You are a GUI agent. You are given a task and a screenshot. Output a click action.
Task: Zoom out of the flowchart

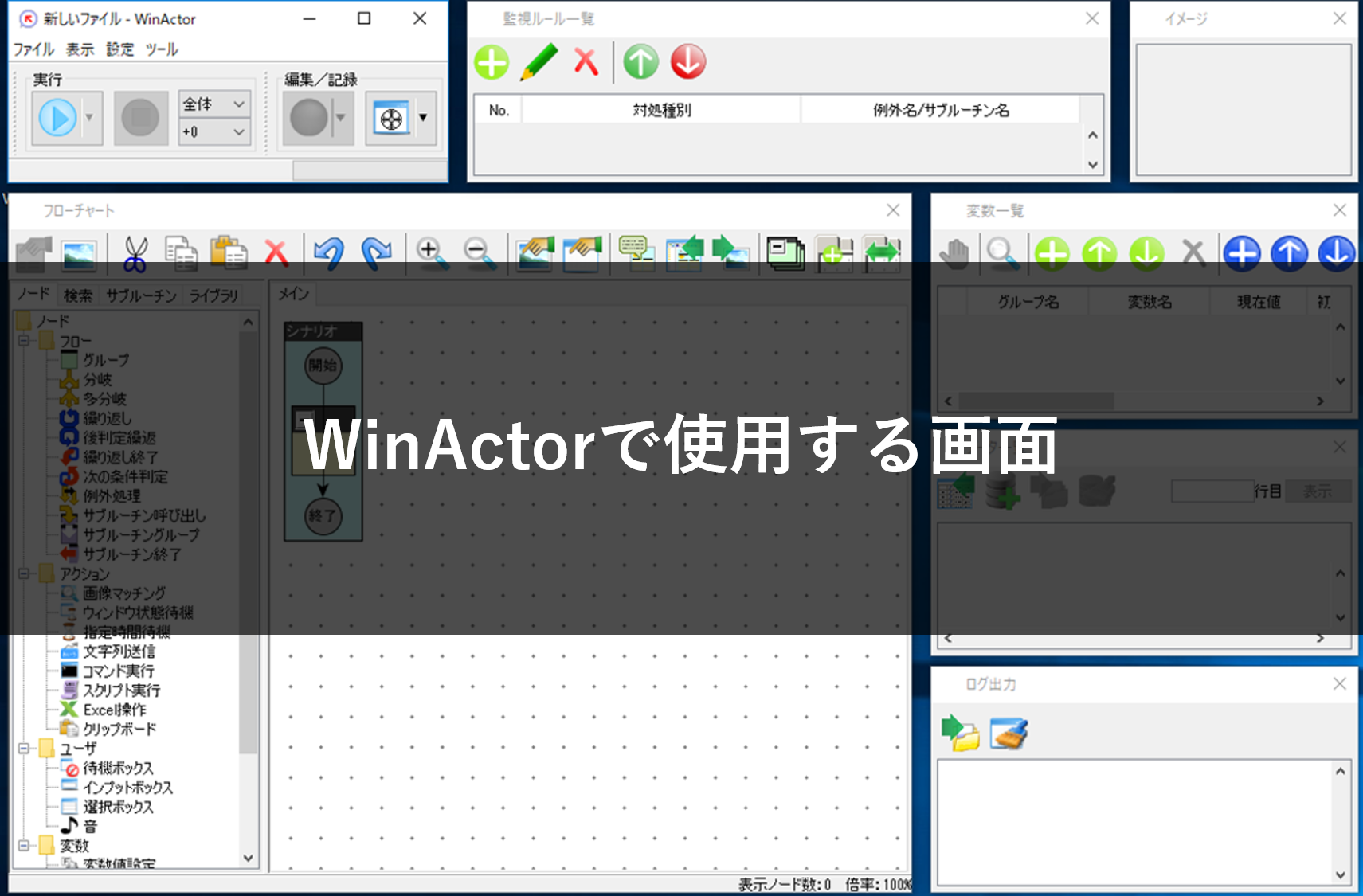tap(479, 253)
